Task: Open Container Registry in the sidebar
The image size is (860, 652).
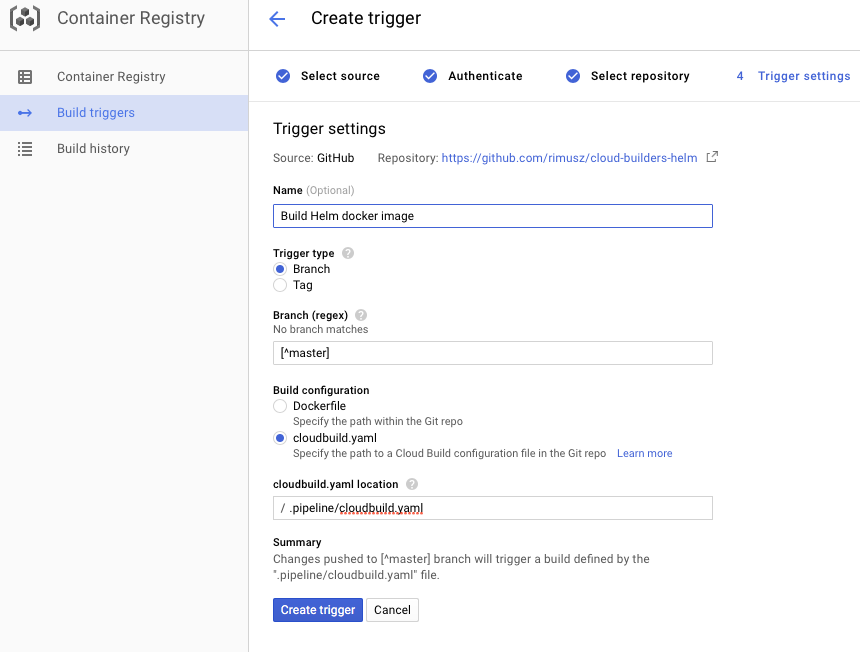Action: pyautogui.click(x=124, y=77)
